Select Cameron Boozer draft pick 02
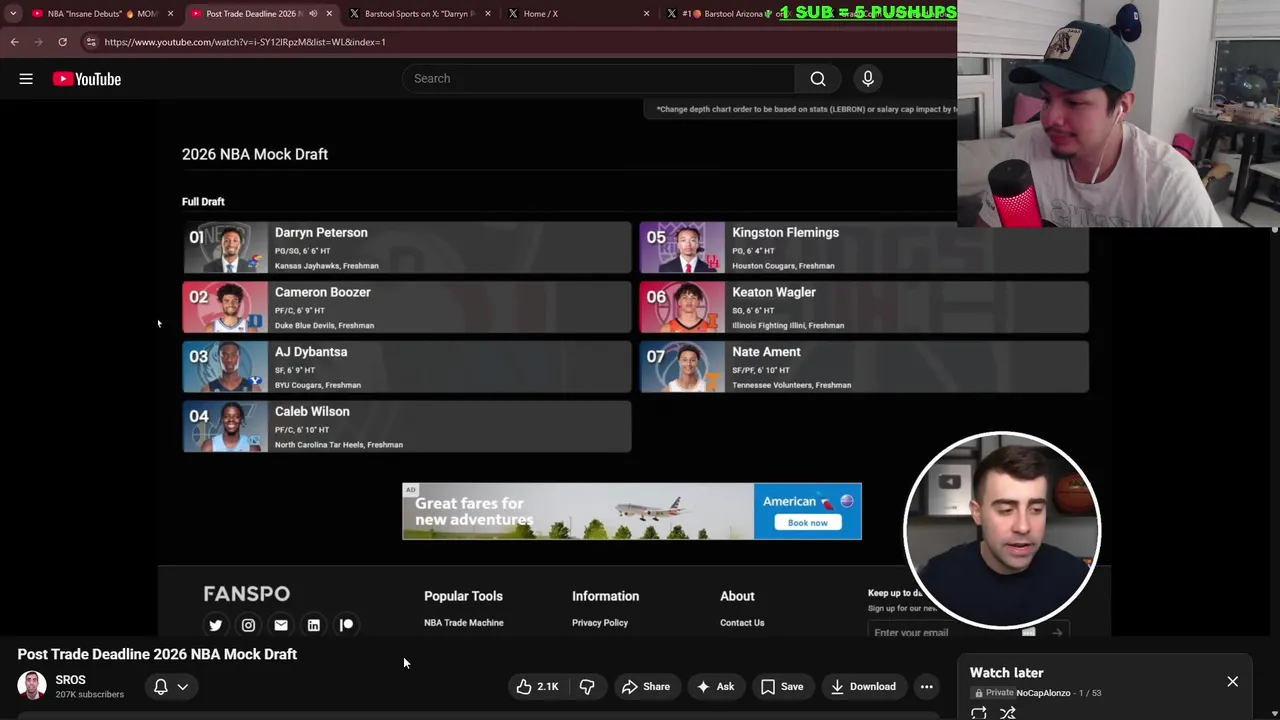The height and width of the screenshot is (720, 1280). point(407,307)
